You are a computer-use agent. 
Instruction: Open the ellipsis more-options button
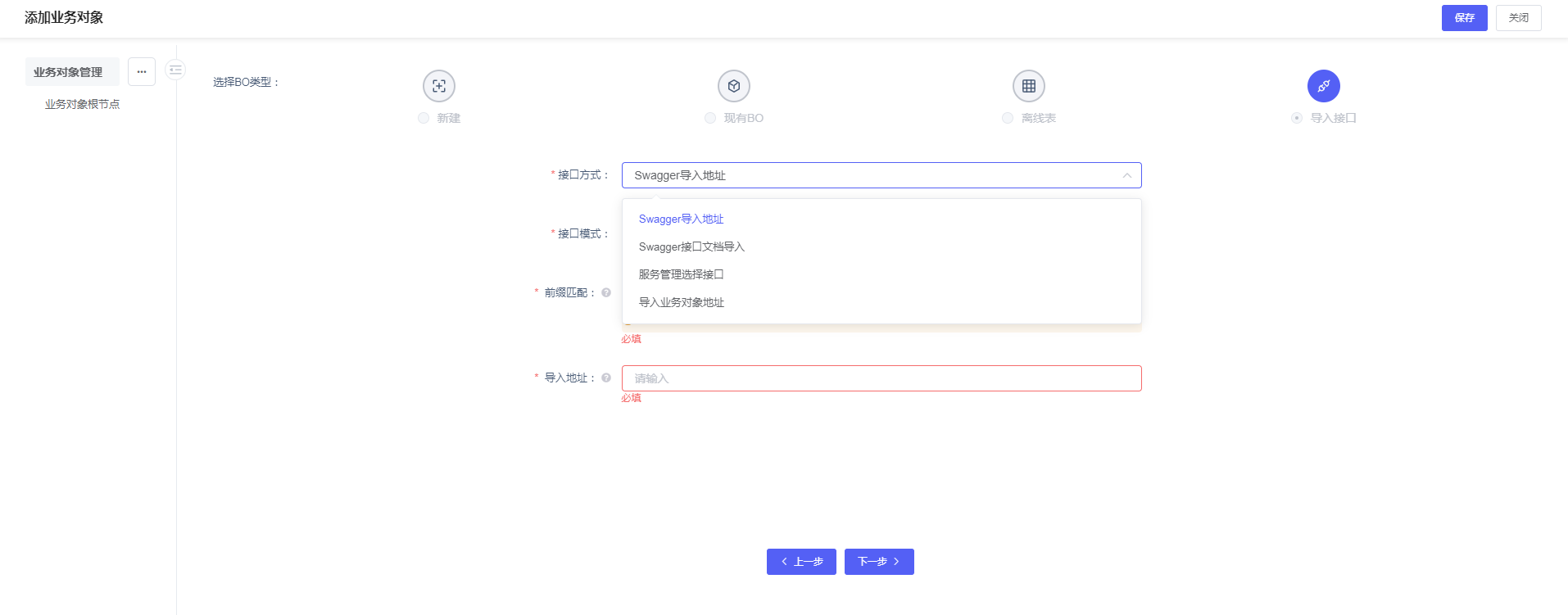(x=142, y=72)
